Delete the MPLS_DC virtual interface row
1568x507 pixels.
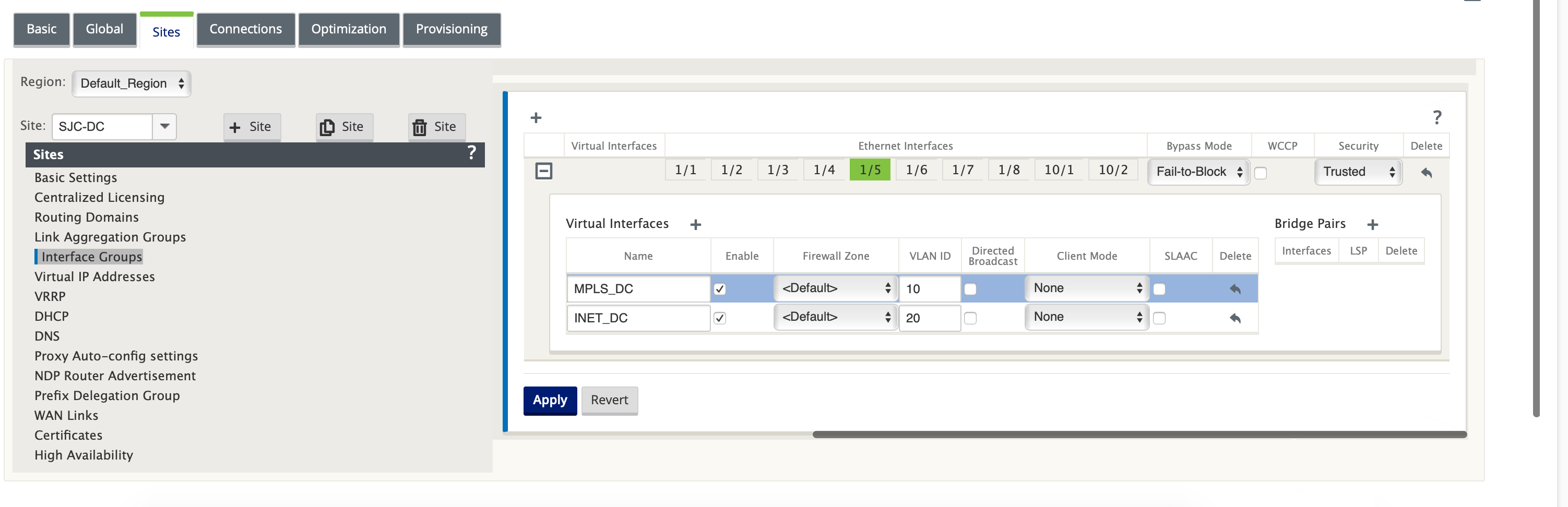[1235, 289]
